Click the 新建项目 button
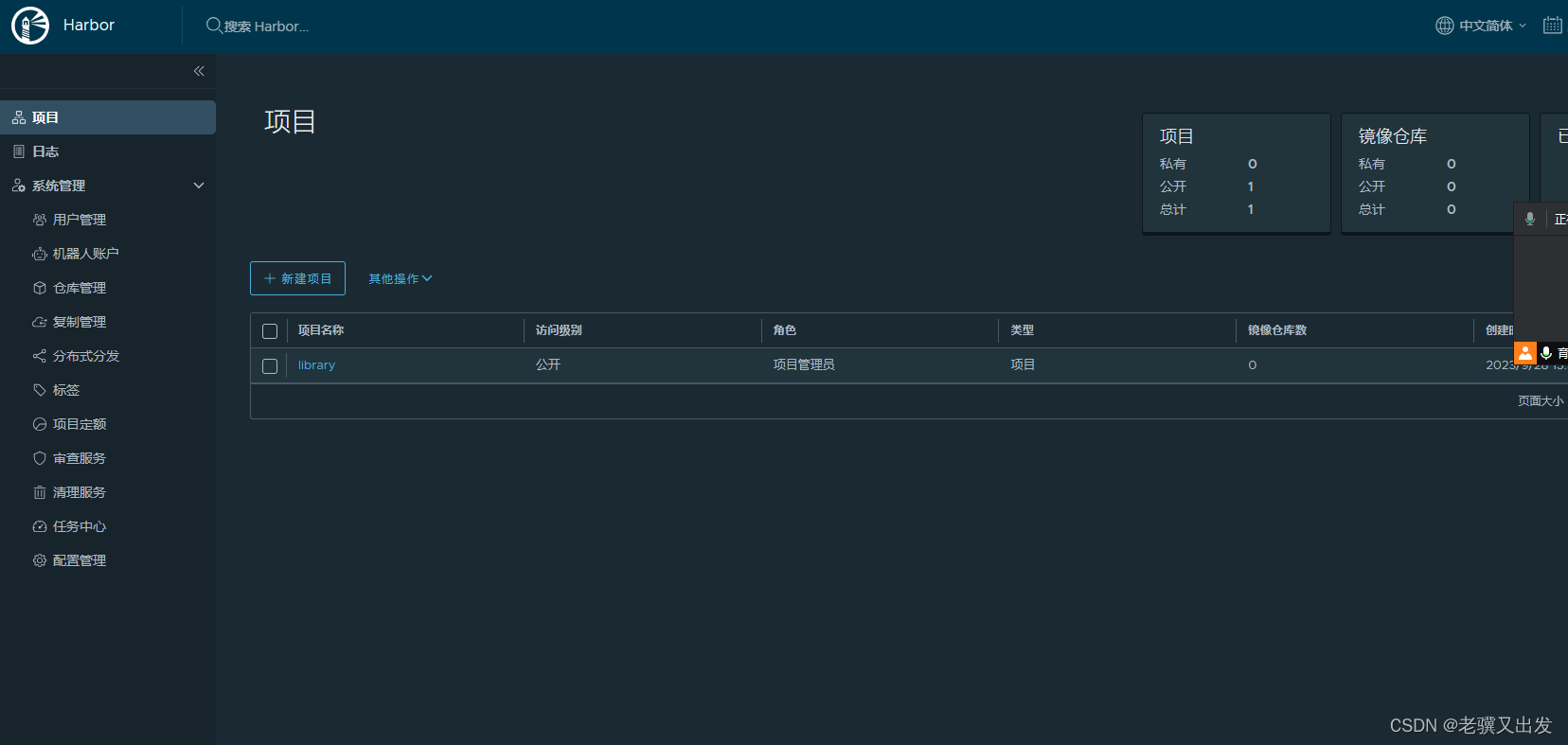Viewport: 1568px width, 745px height. click(297, 278)
